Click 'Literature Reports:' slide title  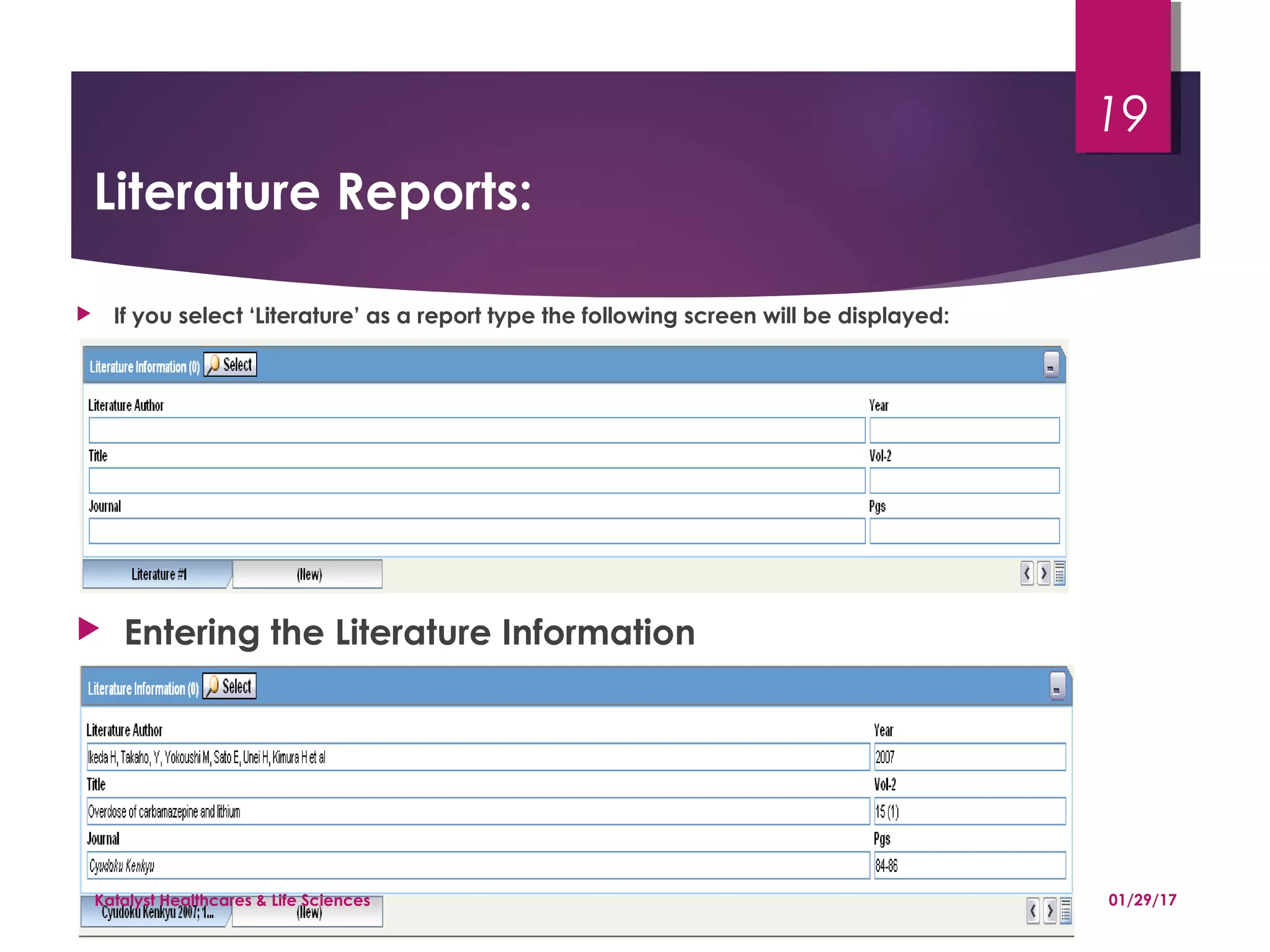313,192
